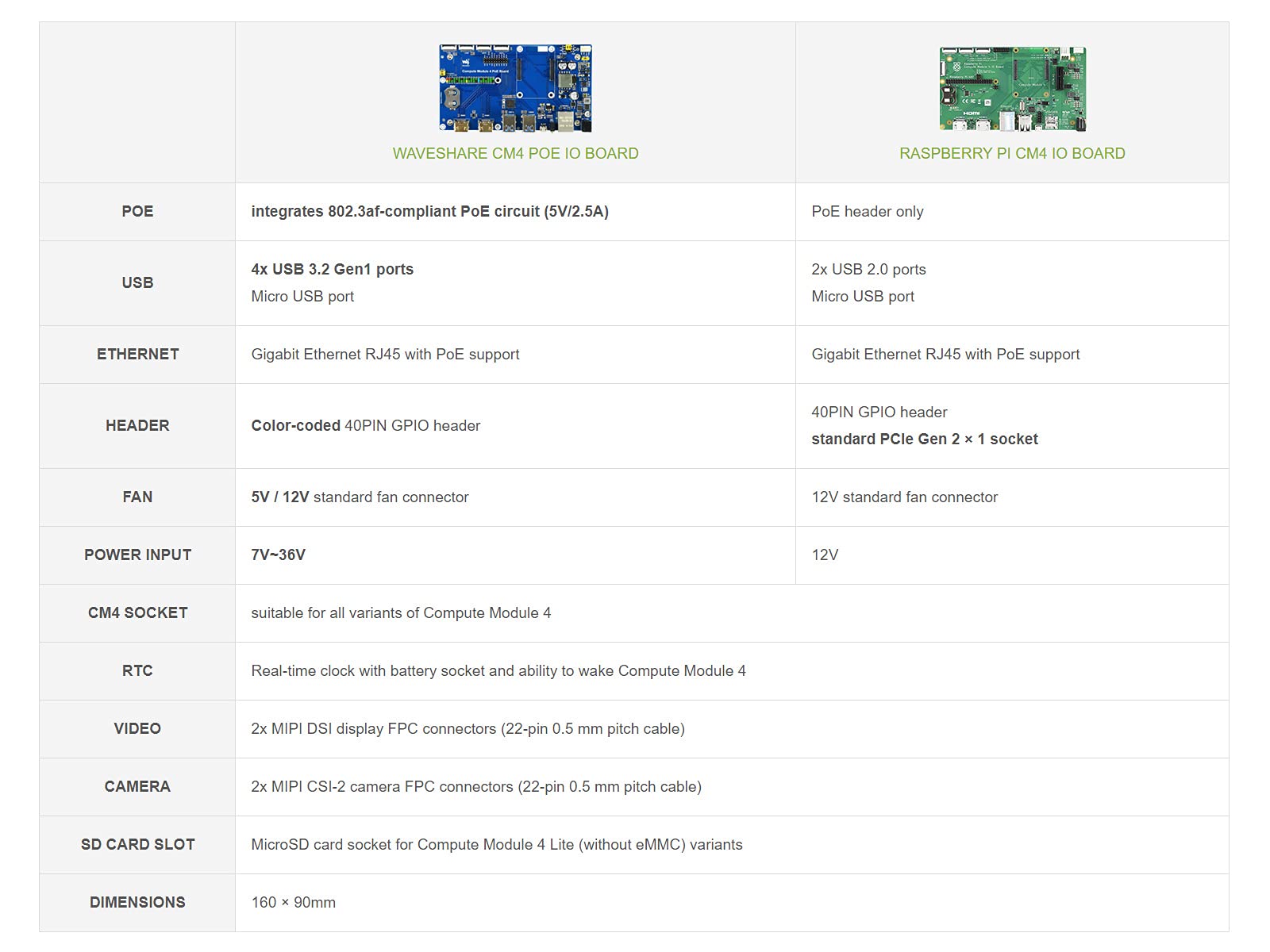Open the RASPBERRY PI CM4 IO BOARD link

pos(1012,153)
